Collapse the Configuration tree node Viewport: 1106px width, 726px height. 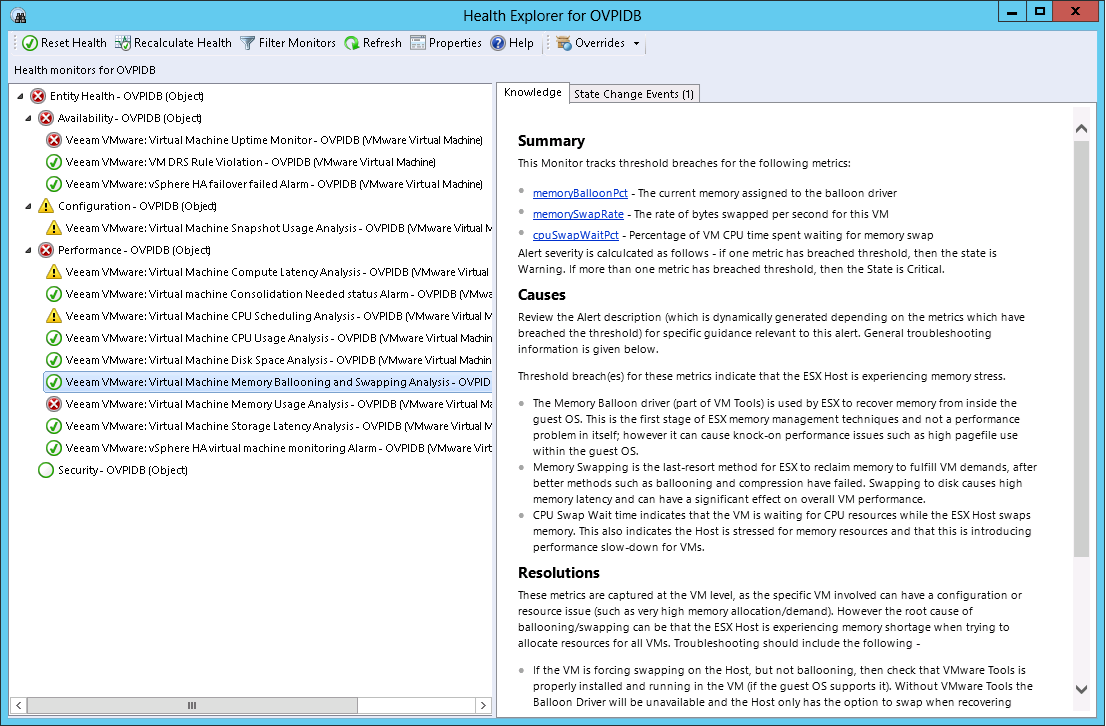coord(28,206)
